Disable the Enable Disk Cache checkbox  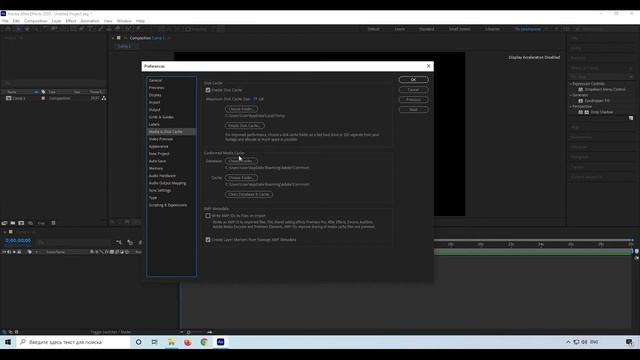208,90
